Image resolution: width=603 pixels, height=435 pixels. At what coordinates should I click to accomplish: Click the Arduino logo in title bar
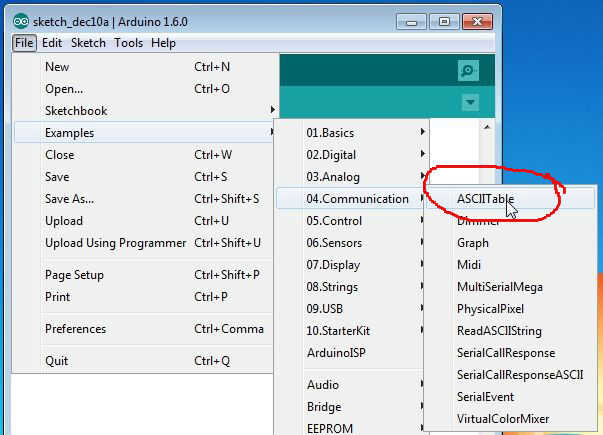pos(21,22)
